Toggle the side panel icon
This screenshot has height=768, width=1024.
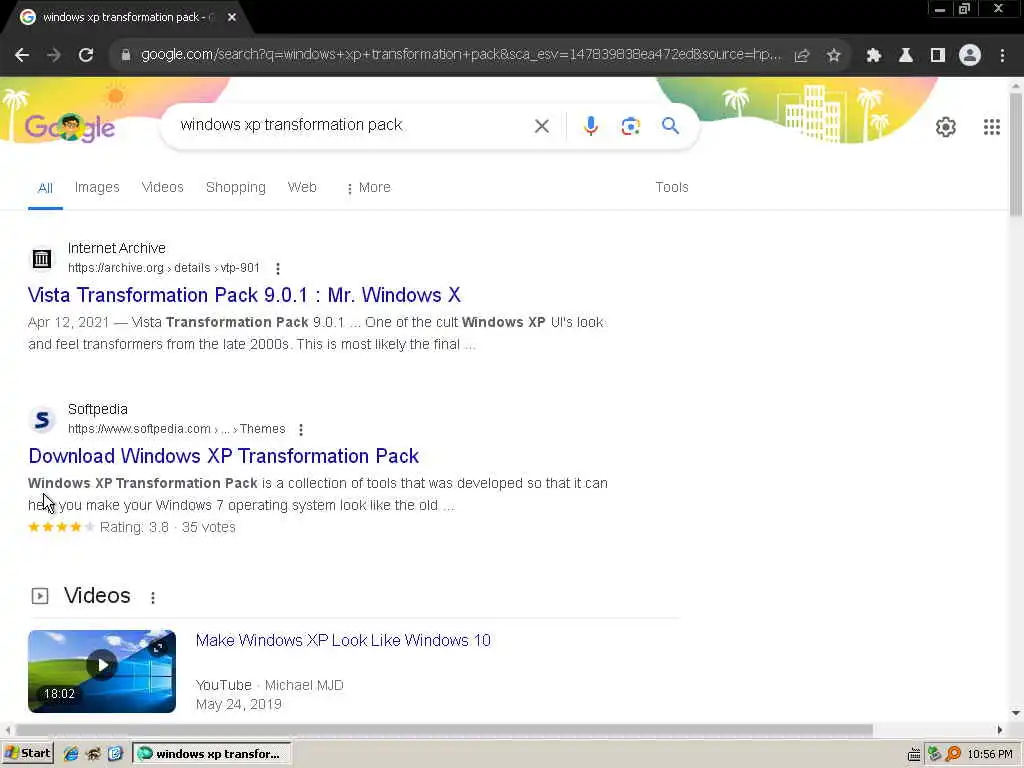click(x=938, y=56)
